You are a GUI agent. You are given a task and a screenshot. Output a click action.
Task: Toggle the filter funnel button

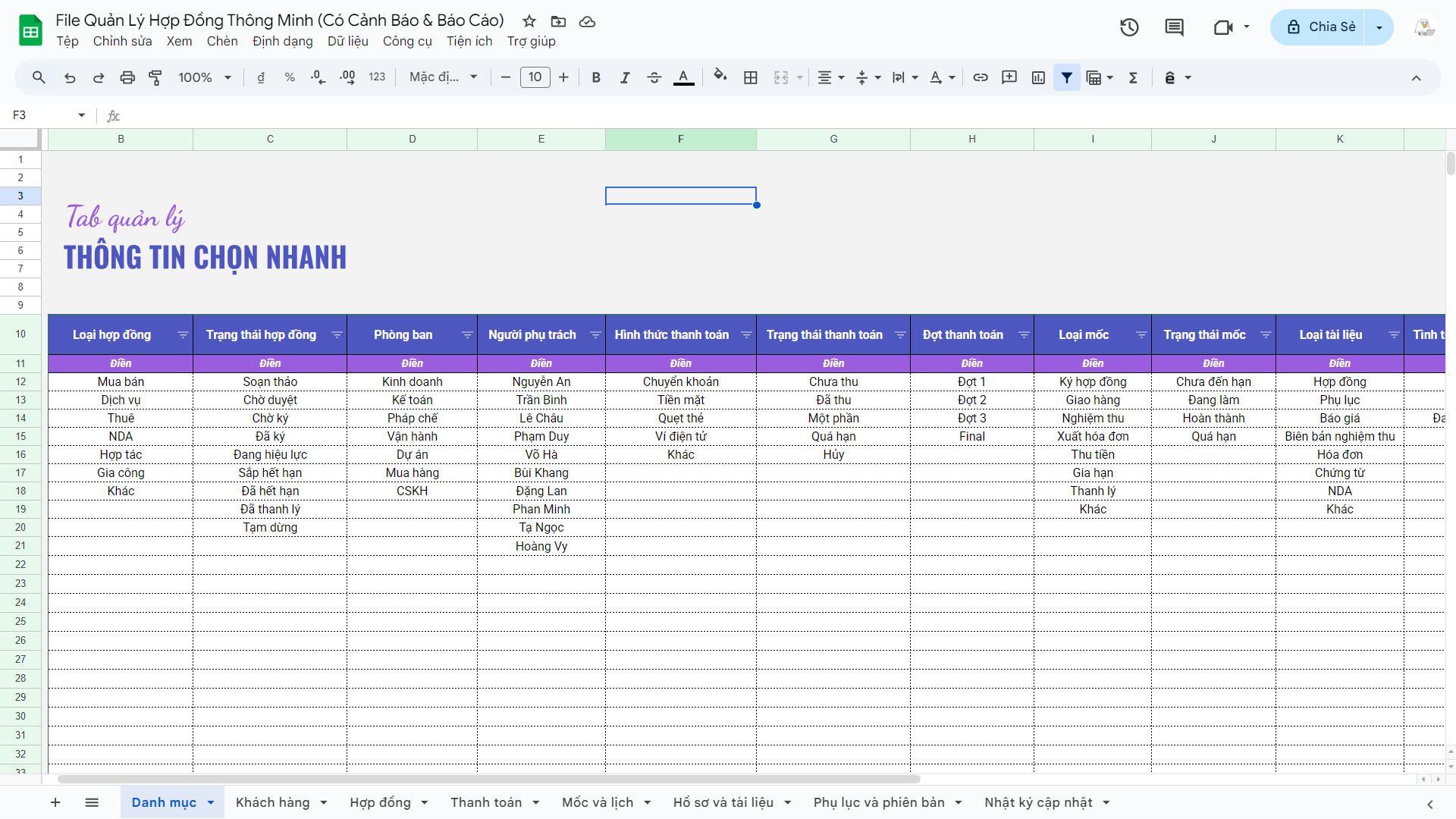tap(1066, 77)
